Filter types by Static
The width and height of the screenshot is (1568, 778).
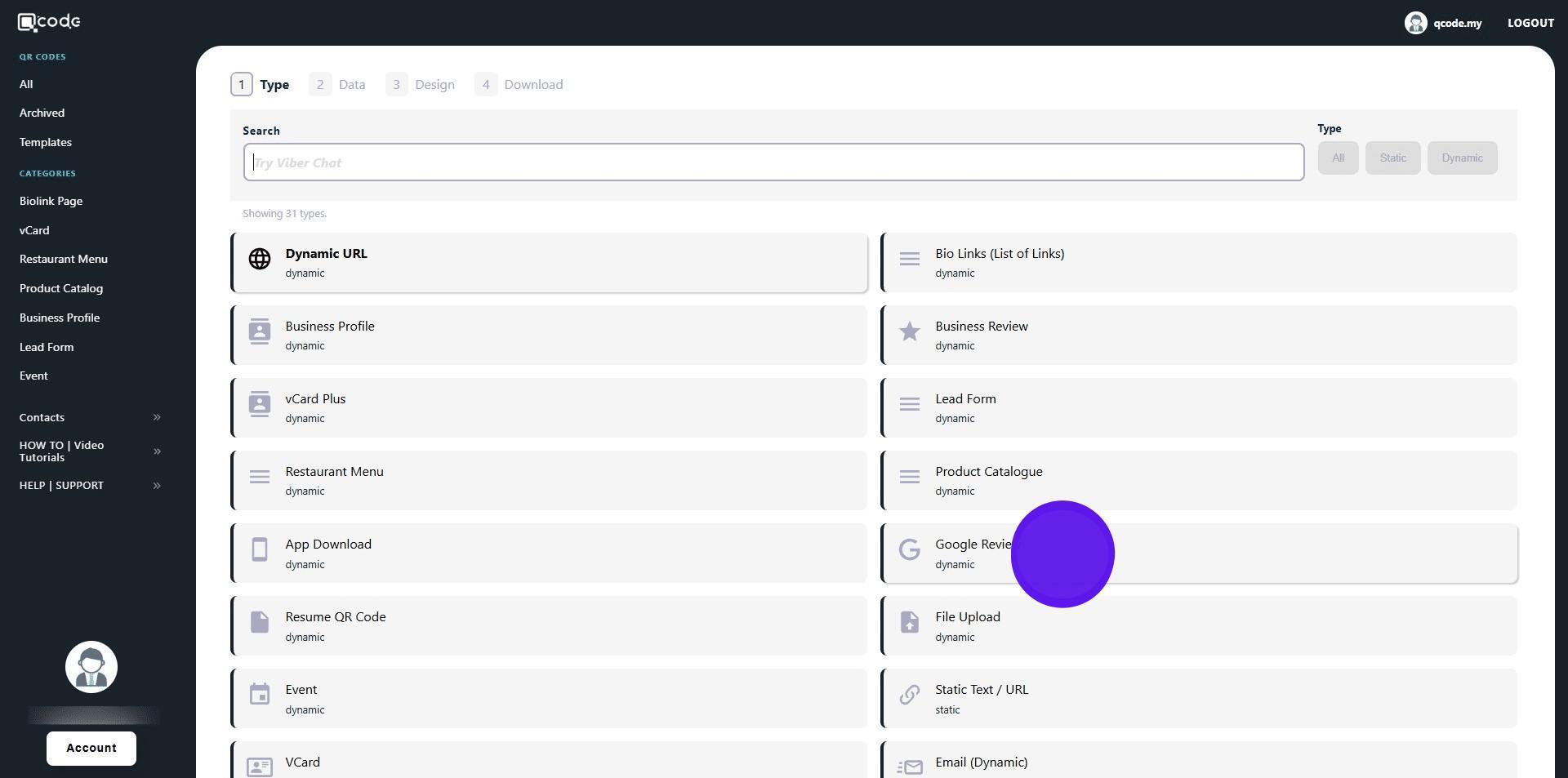pos(1392,158)
